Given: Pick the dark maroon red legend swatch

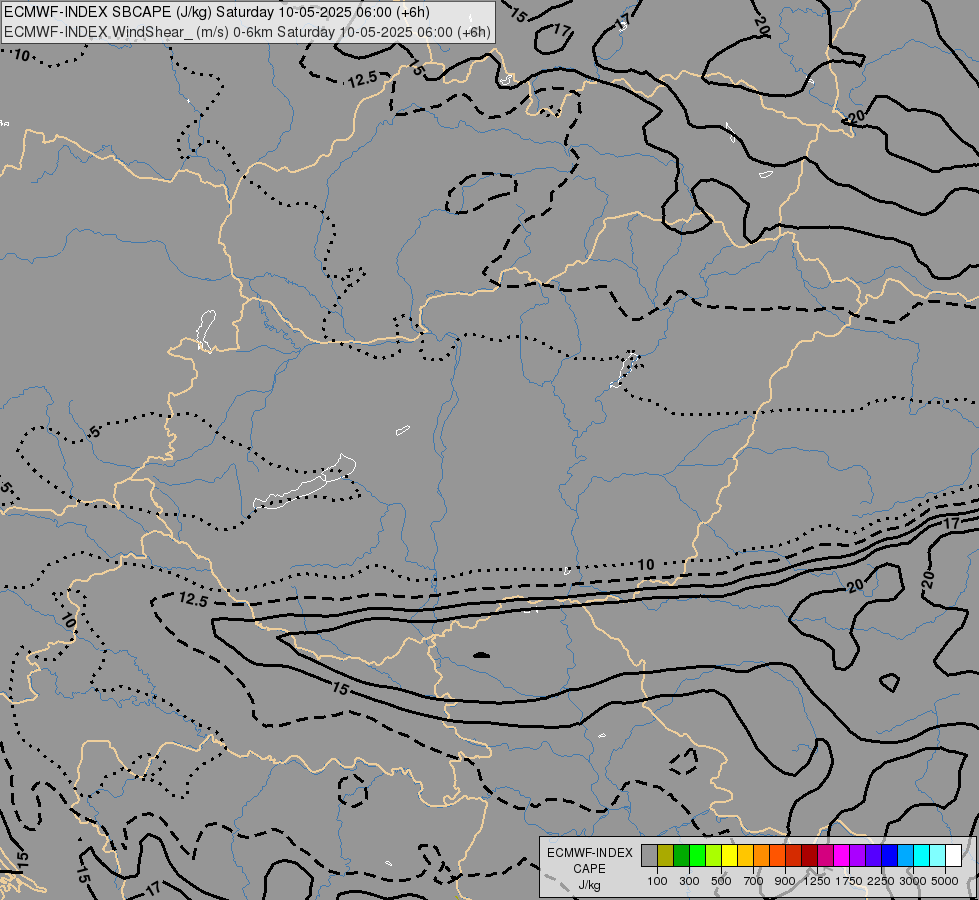Looking at the screenshot, I should click(810, 856).
